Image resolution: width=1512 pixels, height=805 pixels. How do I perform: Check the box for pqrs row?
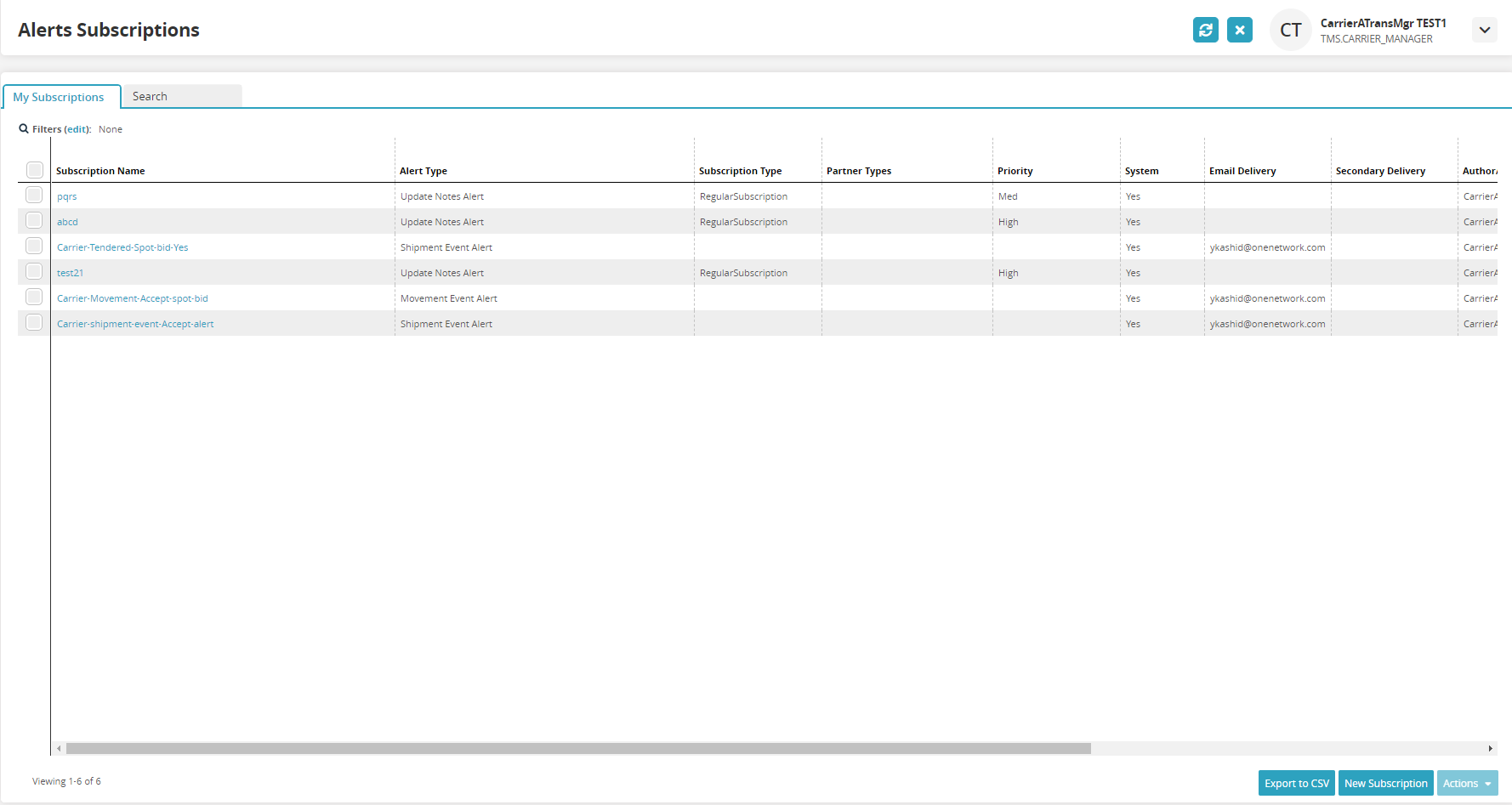pos(34,196)
